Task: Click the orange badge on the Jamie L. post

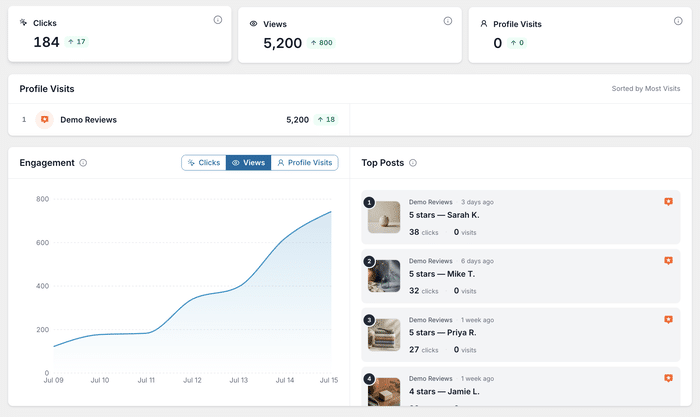Action: point(668,378)
